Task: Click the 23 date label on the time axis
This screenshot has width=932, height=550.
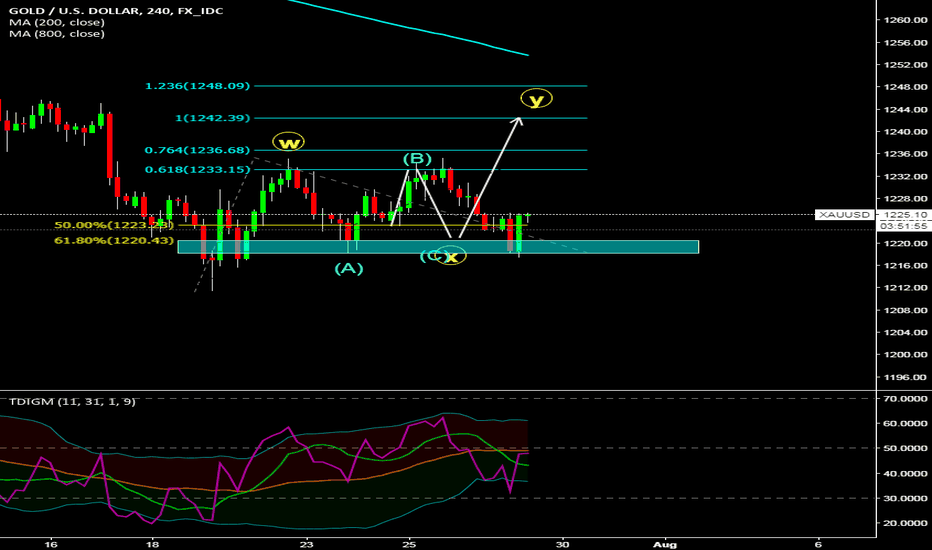Action: [x=306, y=543]
